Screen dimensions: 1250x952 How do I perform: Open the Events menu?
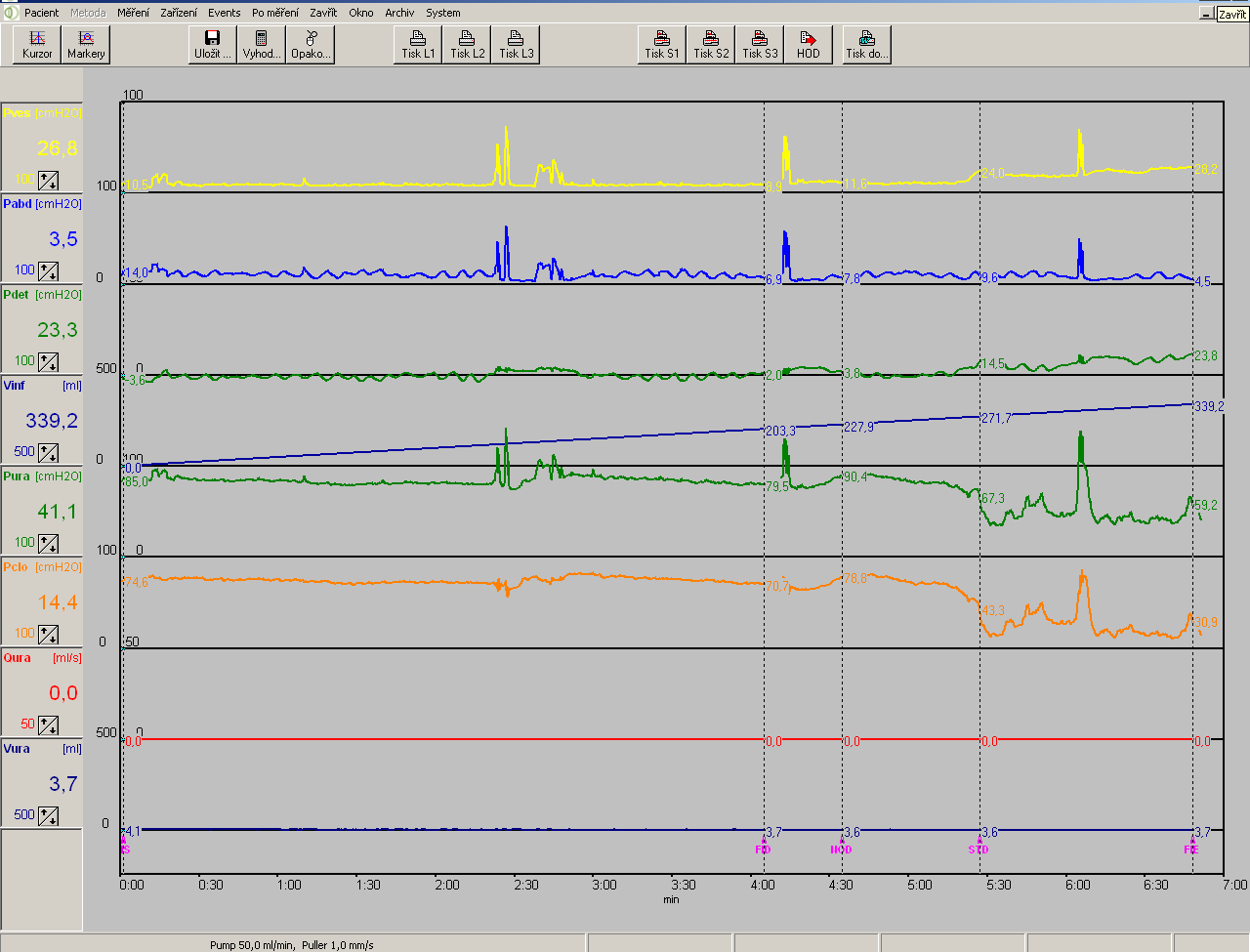point(225,13)
